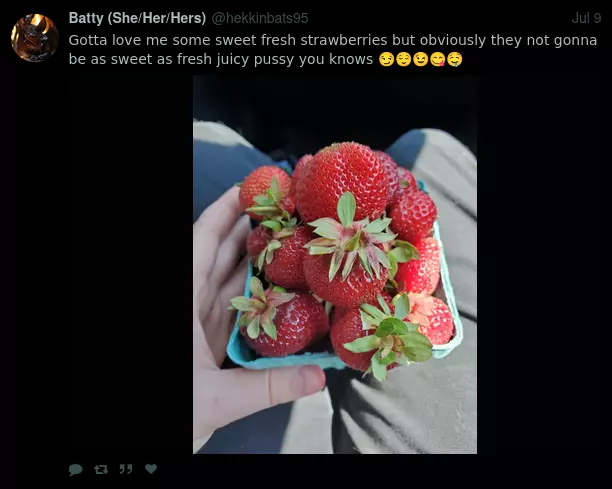The height and width of the screenshot is (489, 612).
Task: Open Batty's round profile avatar
Action: pyautogui.click(x=35, y=38)
